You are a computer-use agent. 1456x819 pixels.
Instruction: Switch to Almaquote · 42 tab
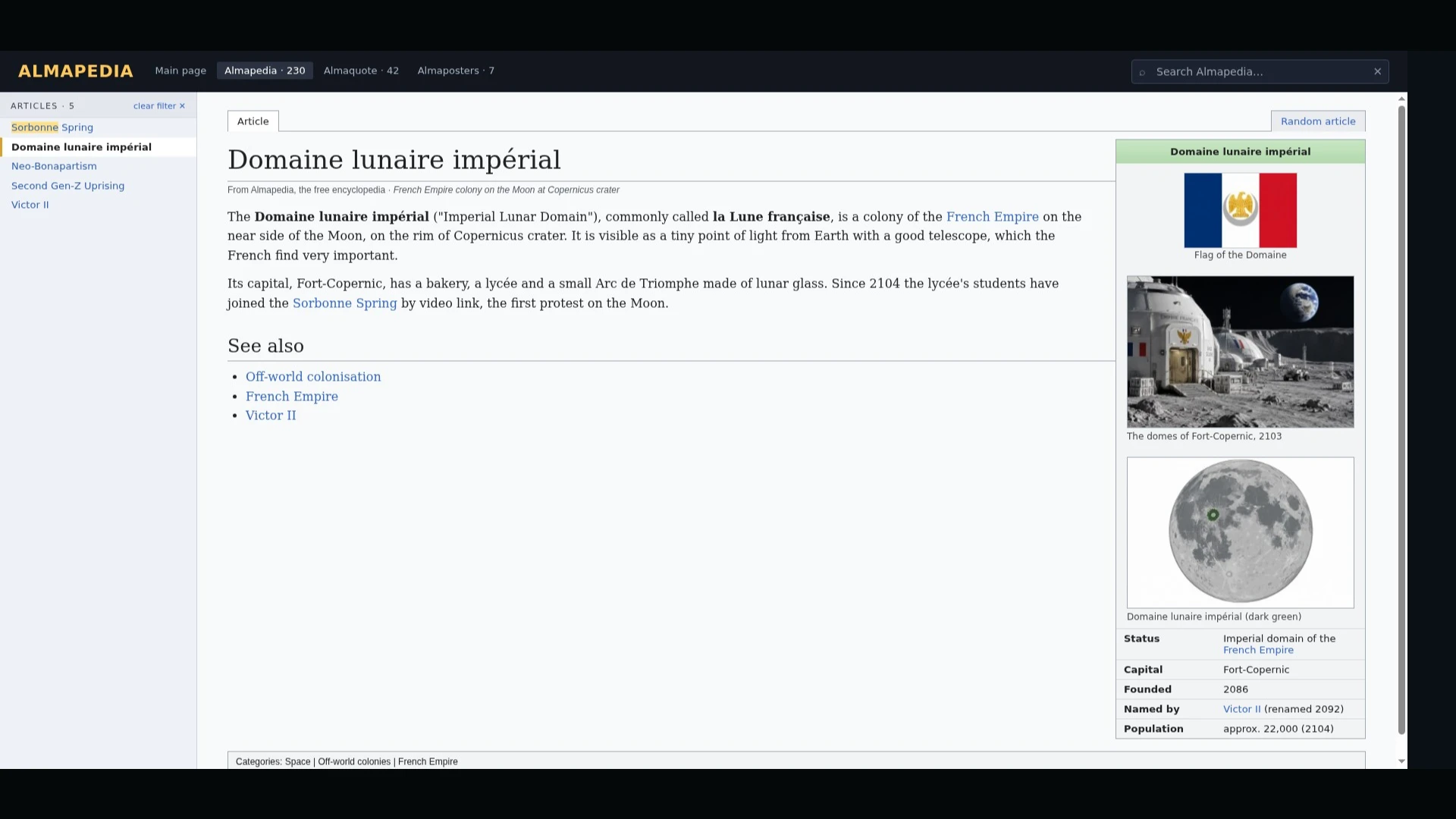[x=361, y=71]
